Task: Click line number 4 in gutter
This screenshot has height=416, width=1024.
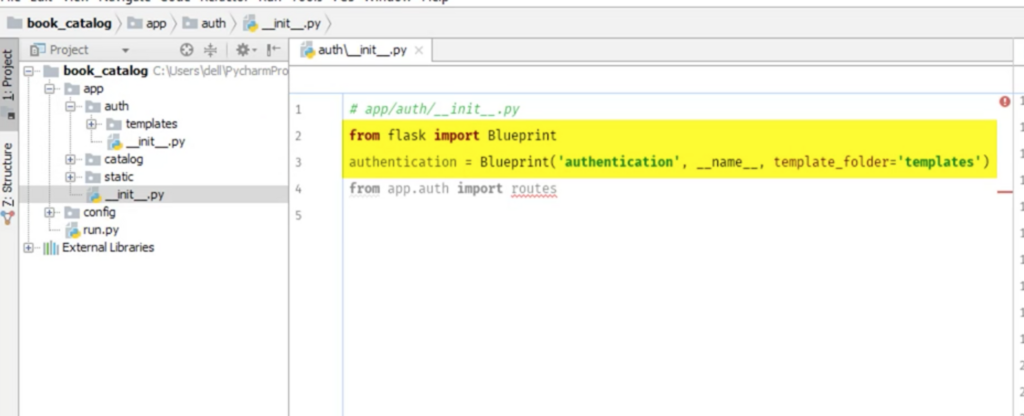Action: pos(298,189)
